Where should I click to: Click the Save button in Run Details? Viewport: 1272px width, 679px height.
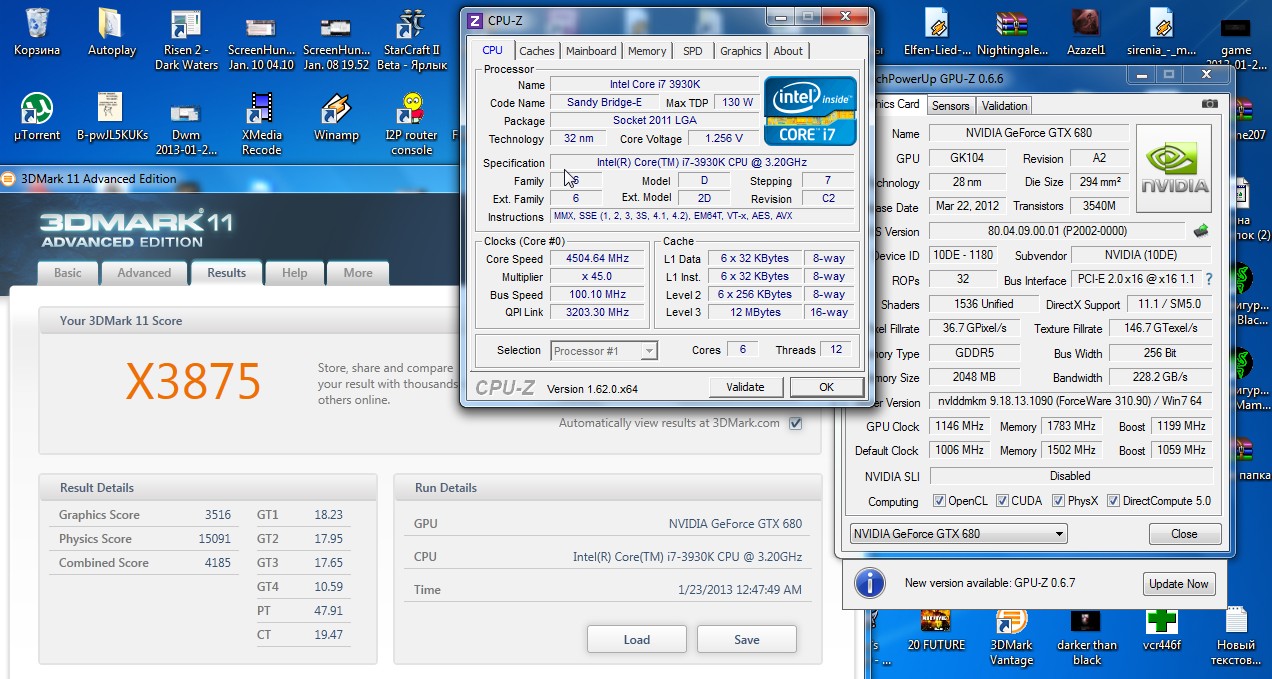[x=746, y=640]
